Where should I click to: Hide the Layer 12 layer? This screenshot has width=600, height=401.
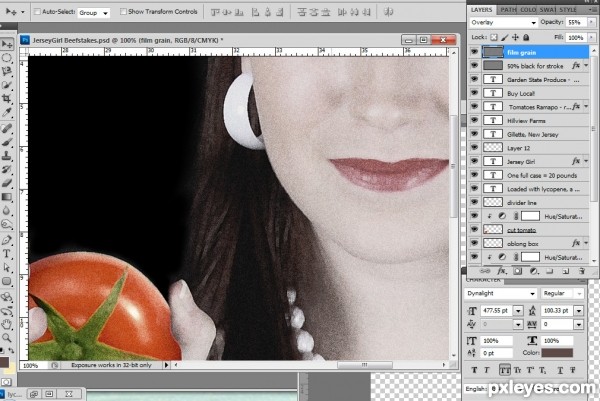click(x=474, y=147)
